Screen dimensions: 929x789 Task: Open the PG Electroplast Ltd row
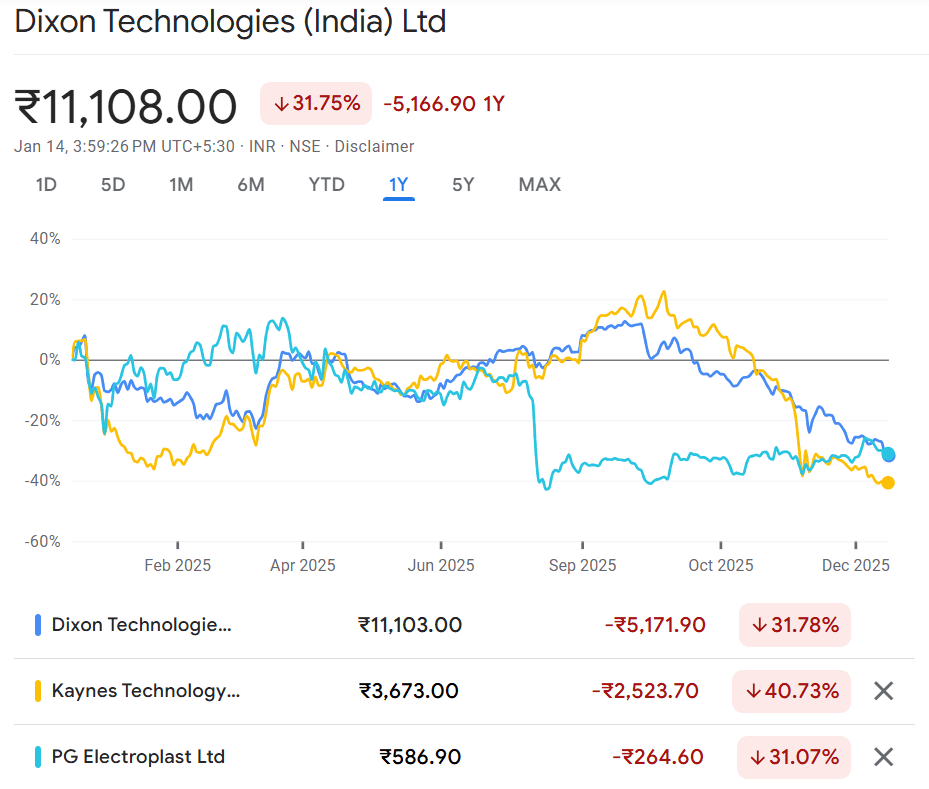tap(138, 757)
